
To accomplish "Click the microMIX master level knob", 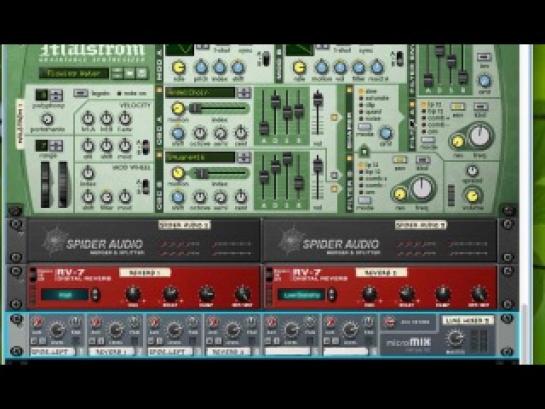I will [x=455, y=338].
